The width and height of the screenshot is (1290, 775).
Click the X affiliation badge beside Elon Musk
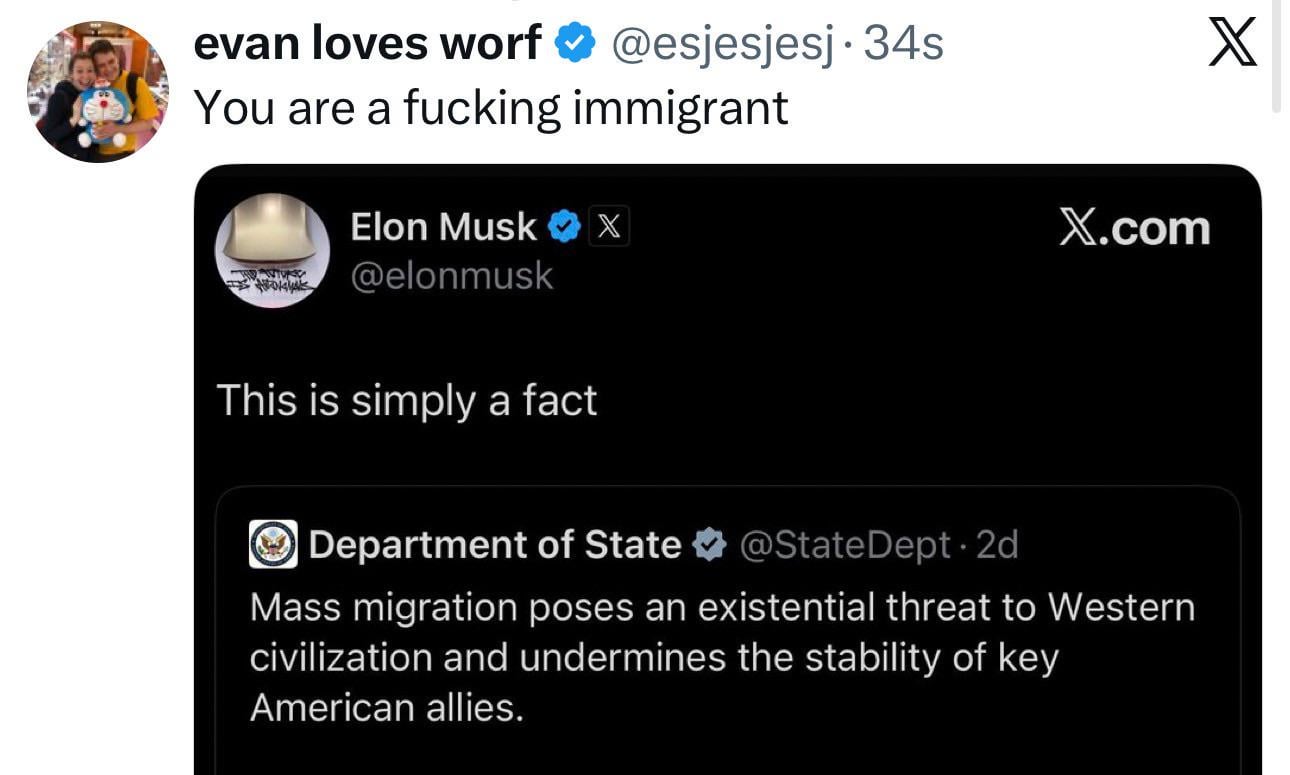[x=608, y=228]
